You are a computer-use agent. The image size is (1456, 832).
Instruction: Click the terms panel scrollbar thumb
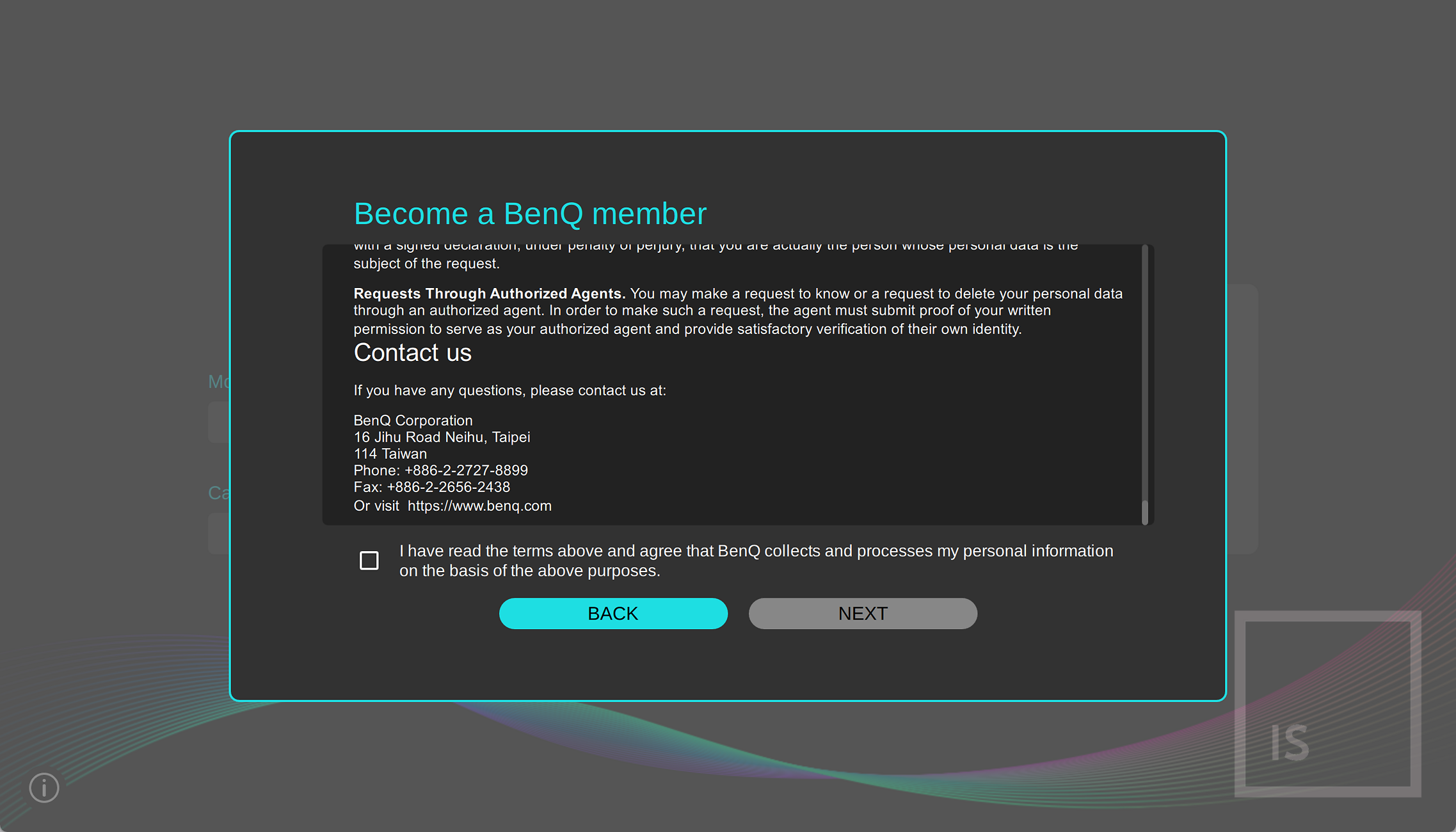pyautogui.click(x=1145, y=512)
